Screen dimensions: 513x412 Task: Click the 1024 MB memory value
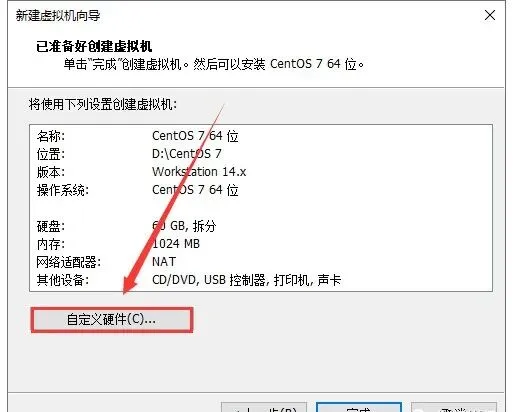(176, 244)
